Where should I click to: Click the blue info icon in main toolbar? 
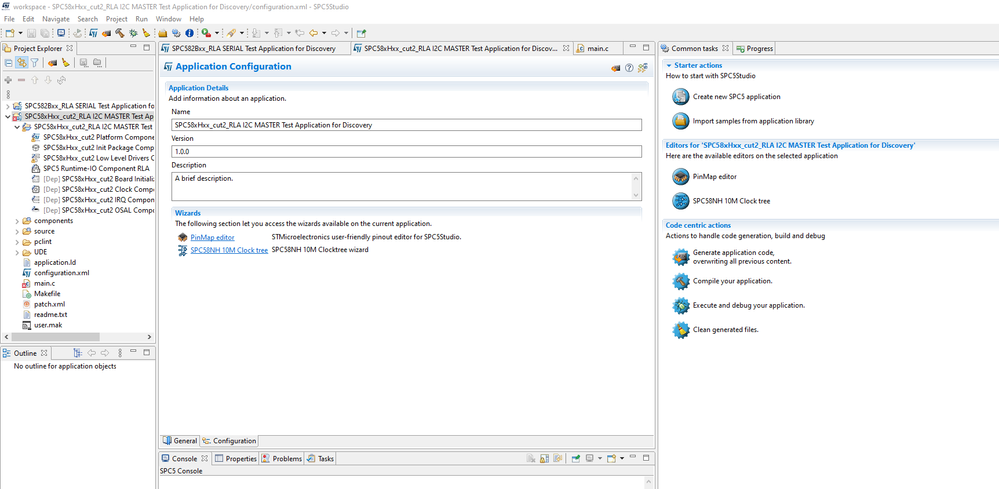[189, 33]
